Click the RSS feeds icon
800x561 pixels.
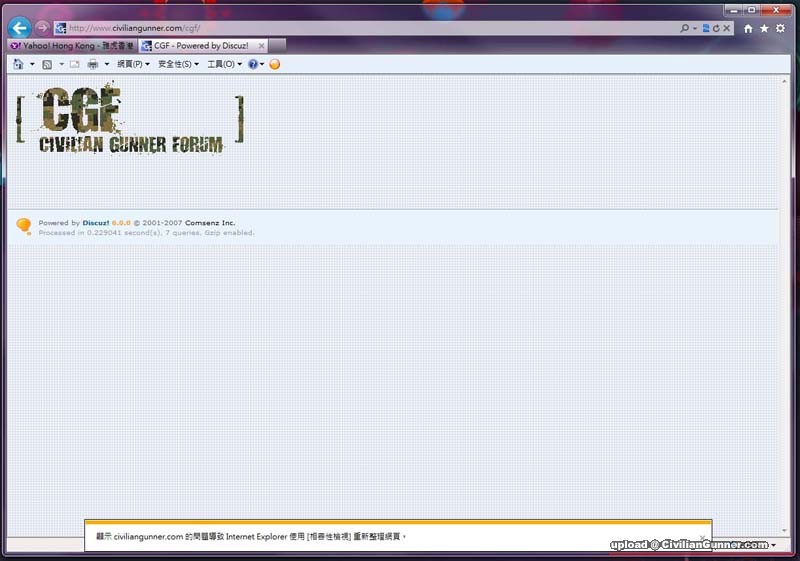point(46,64)
